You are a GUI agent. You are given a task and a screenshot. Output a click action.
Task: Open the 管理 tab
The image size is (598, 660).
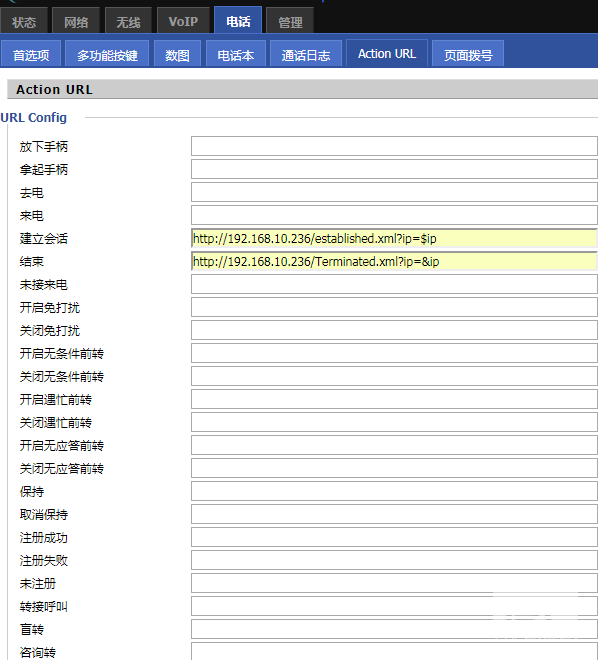pos(290,21)
